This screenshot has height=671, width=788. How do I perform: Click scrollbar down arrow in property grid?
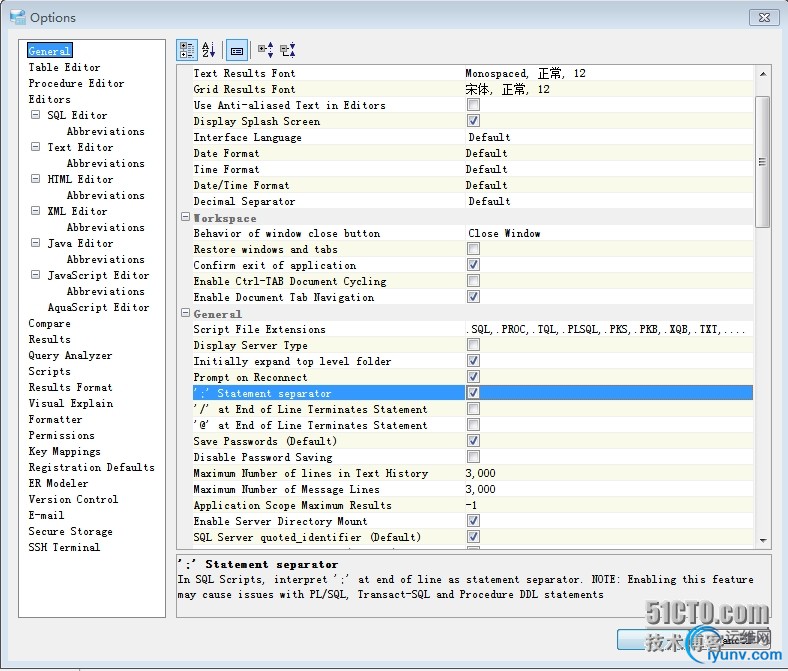pos(763,541)
